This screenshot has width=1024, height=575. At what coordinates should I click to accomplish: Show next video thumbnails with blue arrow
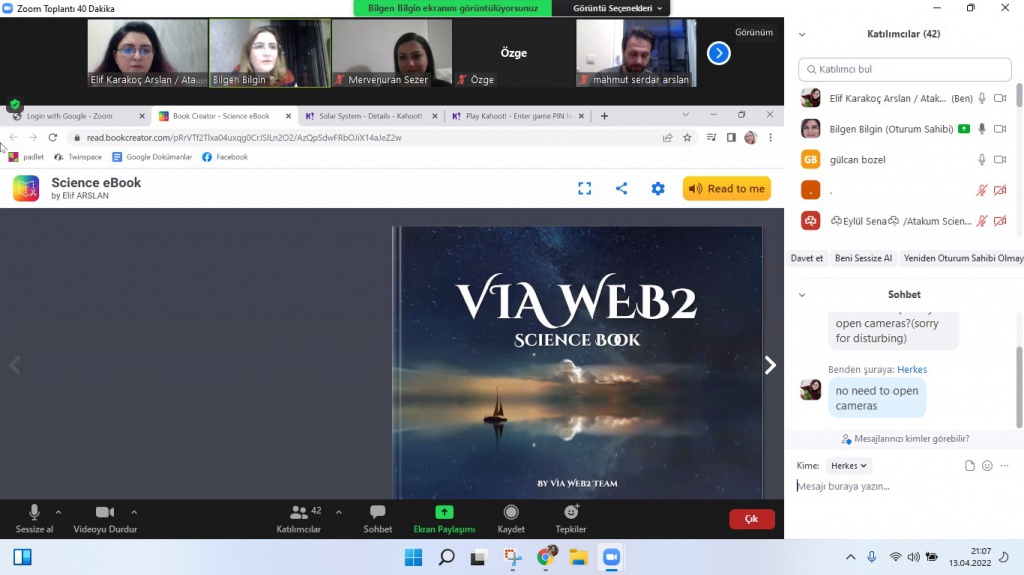(718, 53)
